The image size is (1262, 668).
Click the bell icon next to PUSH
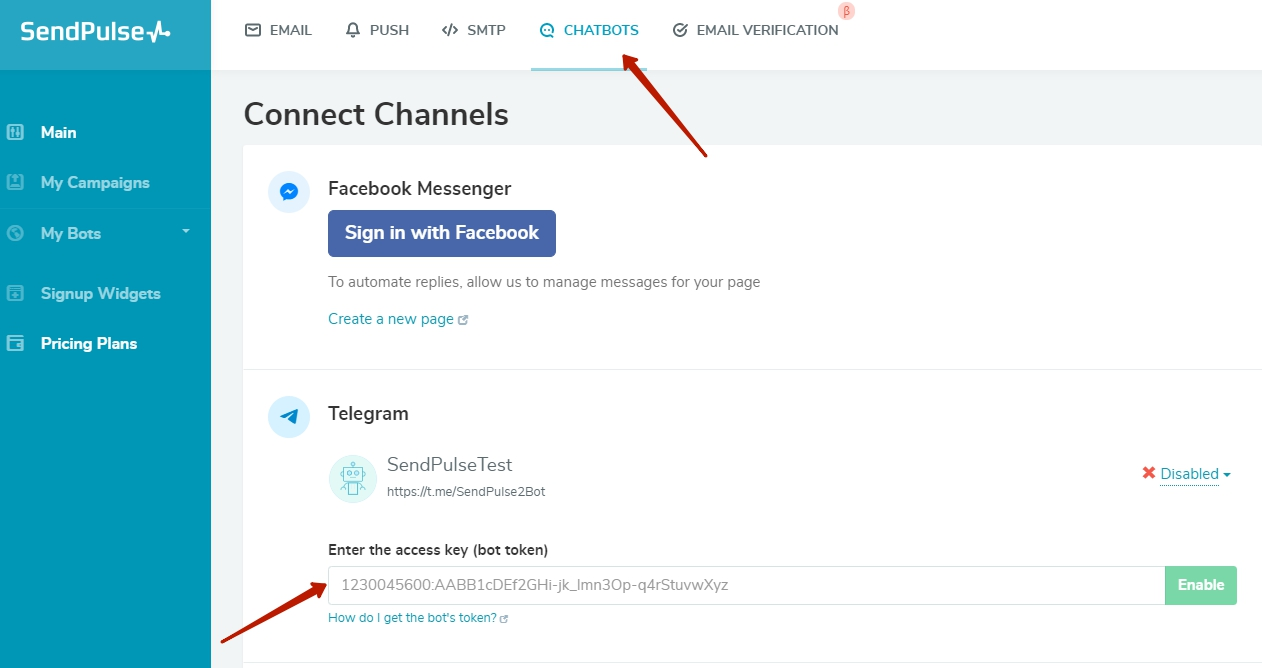coord(353,30)
